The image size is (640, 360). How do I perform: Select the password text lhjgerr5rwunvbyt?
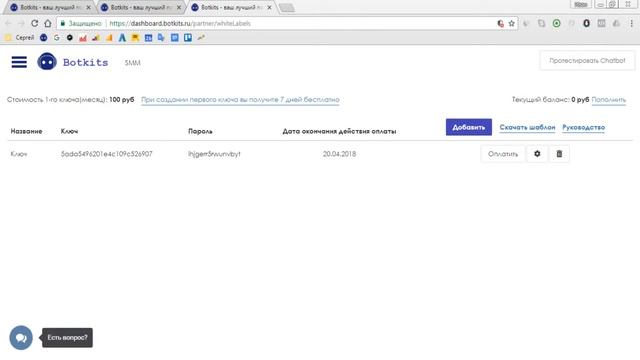[214, 154]
